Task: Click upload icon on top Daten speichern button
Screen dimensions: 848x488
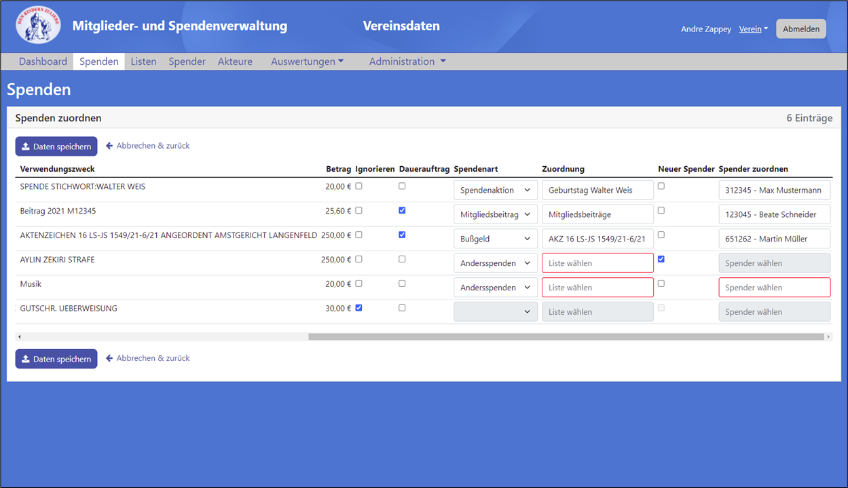Action: (25, 147)
